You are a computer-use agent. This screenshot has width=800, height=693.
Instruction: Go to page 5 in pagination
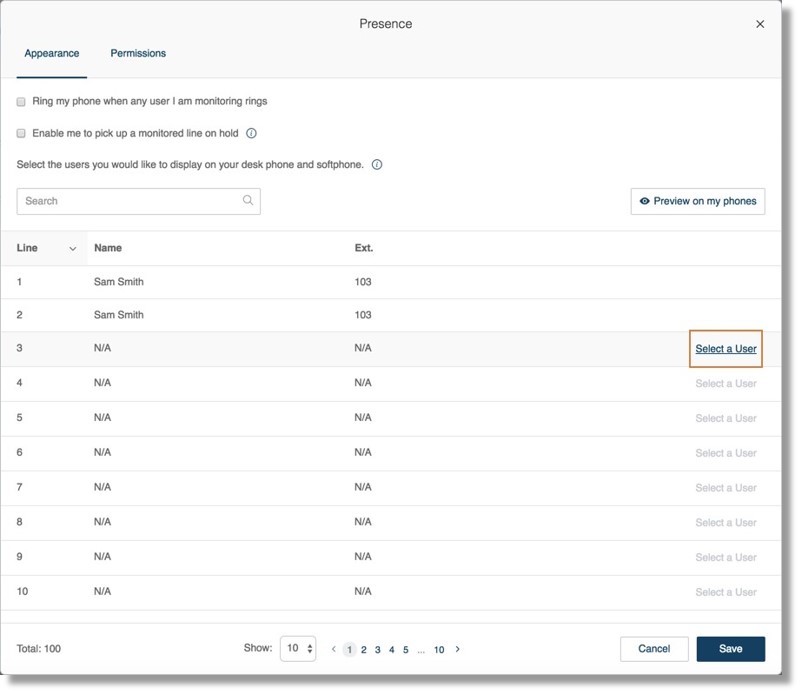[x=406, y=650]
